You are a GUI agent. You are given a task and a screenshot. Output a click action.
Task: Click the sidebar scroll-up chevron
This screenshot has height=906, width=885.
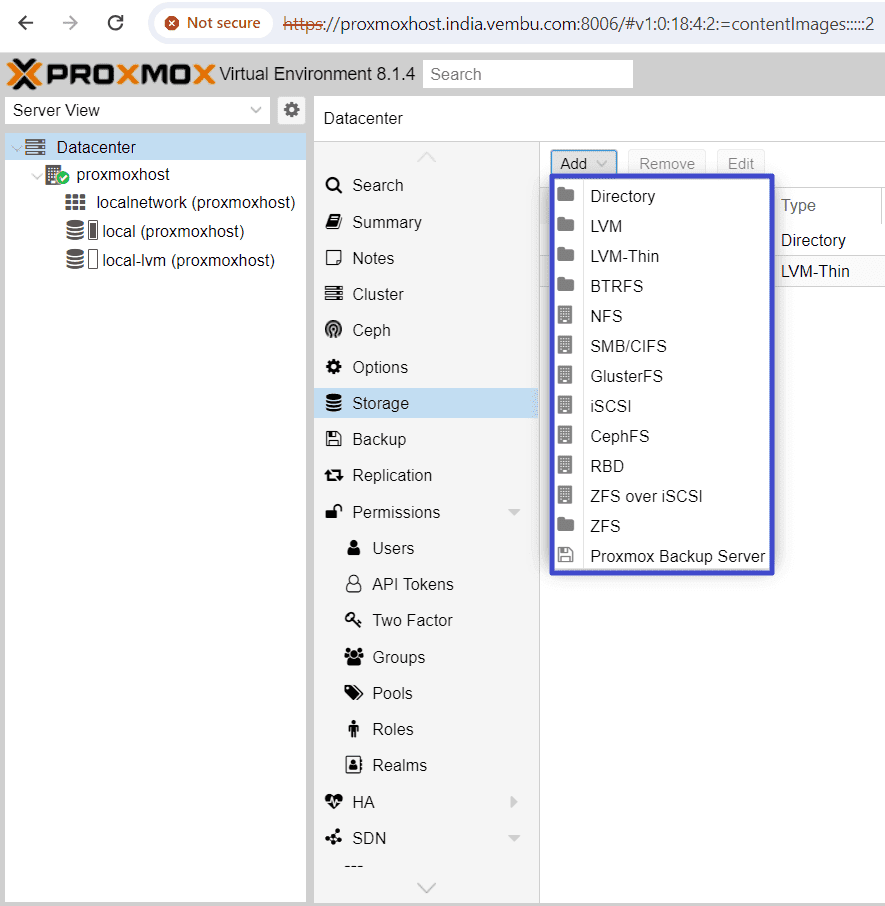pos(426,157)
